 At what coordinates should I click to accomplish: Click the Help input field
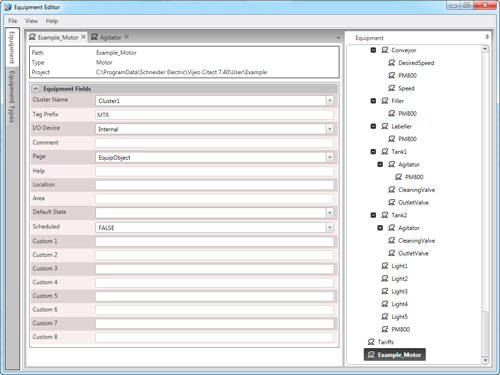tap(214, 171)
